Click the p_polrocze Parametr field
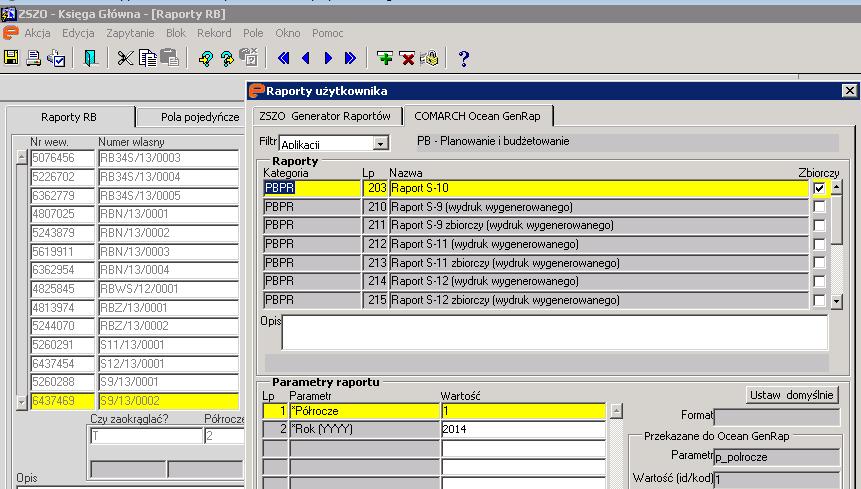The height and width of the screenshot is (489, 861). point(777,457)
